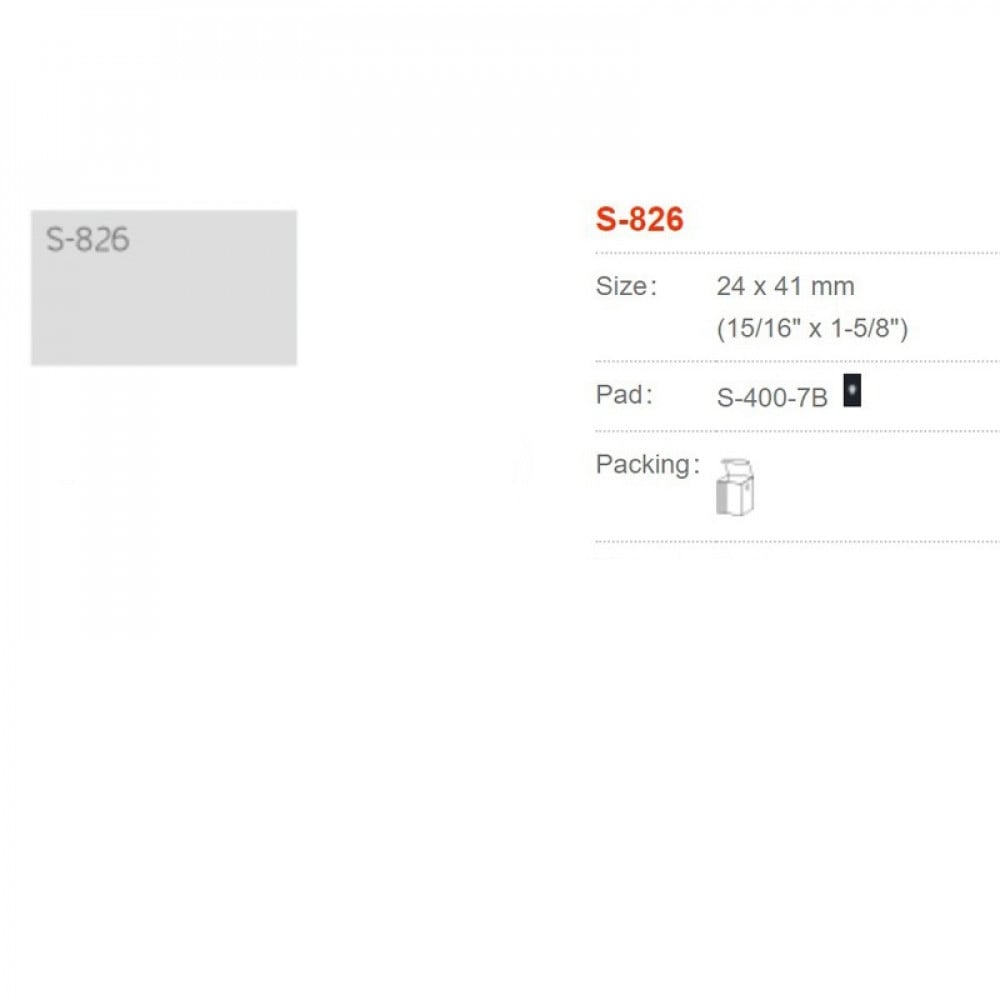Click the S-826 text inside the gray sample
The image size is (1000, 1000).
88,240
